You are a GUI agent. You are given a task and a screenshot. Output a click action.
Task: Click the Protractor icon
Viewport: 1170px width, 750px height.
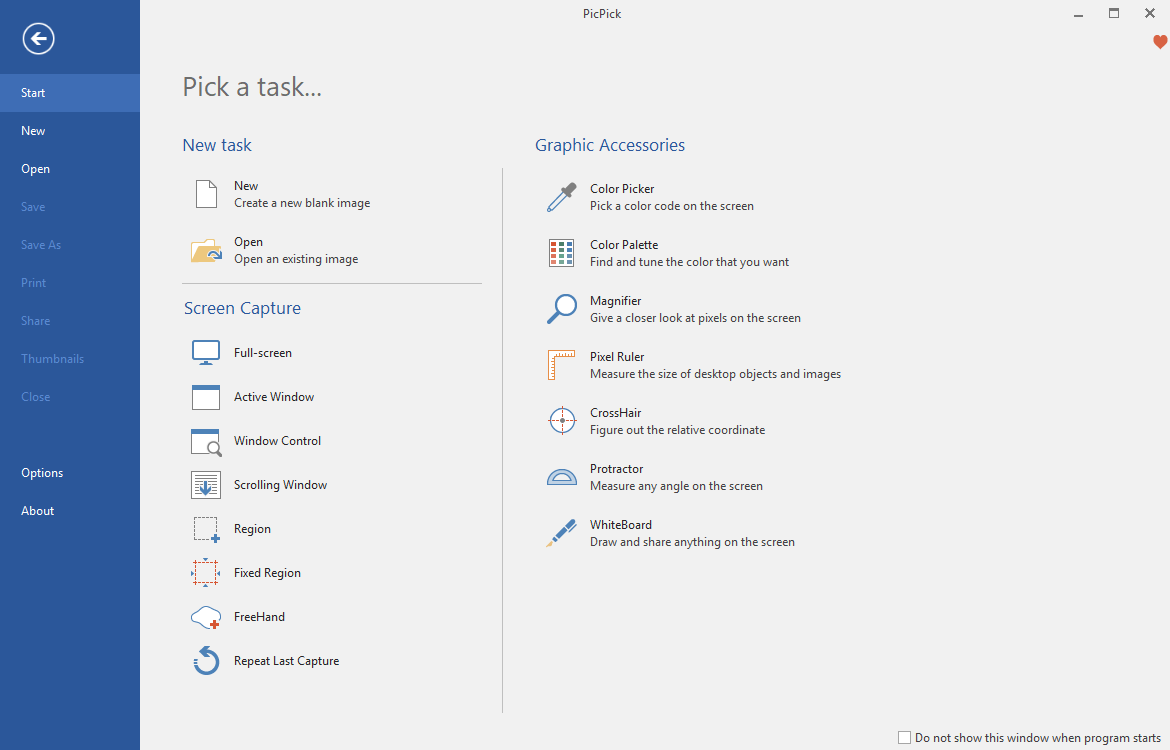pos(562,477)
